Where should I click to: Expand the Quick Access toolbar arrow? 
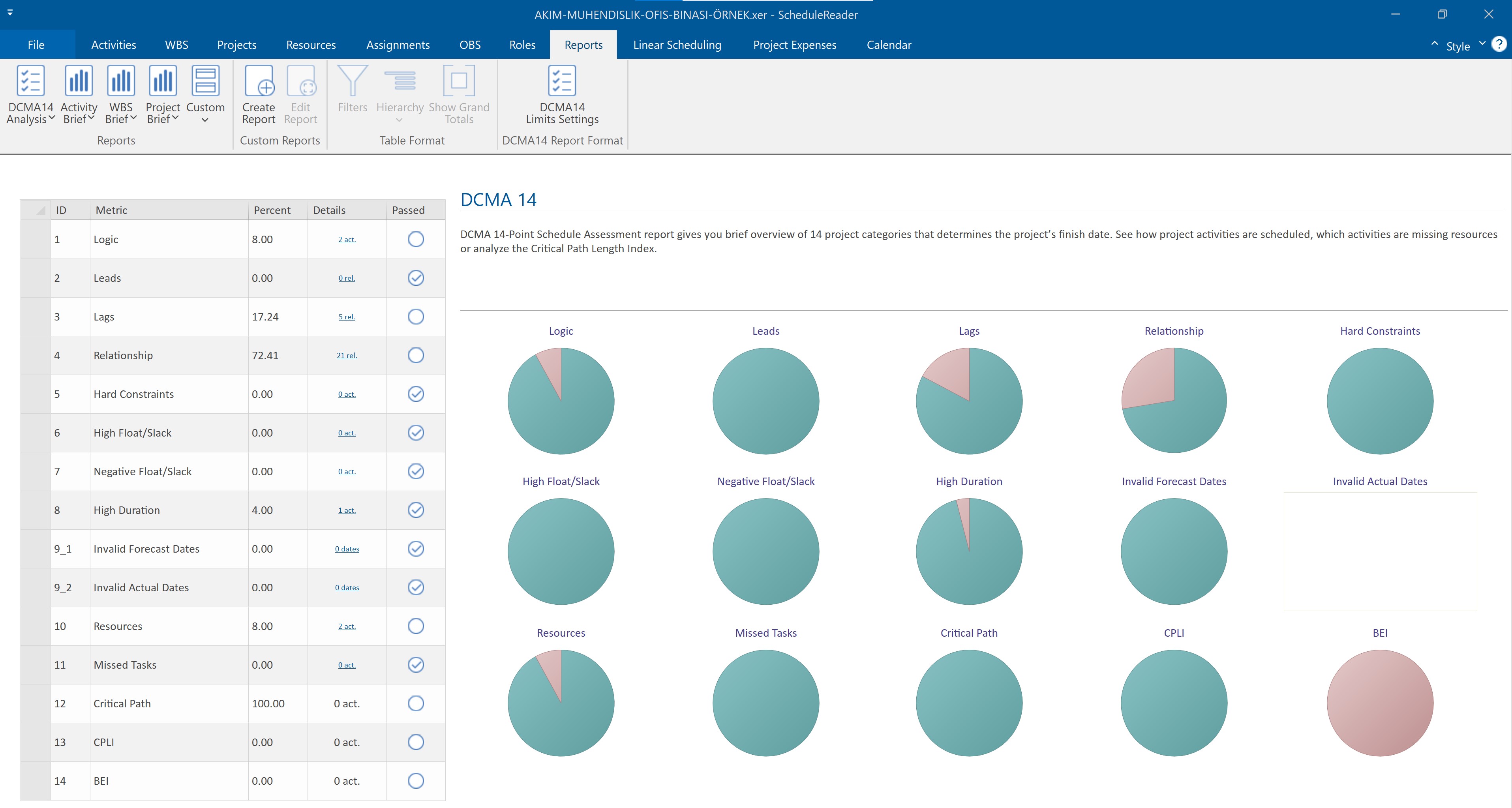pyautogui.click(x=10, y=12)
